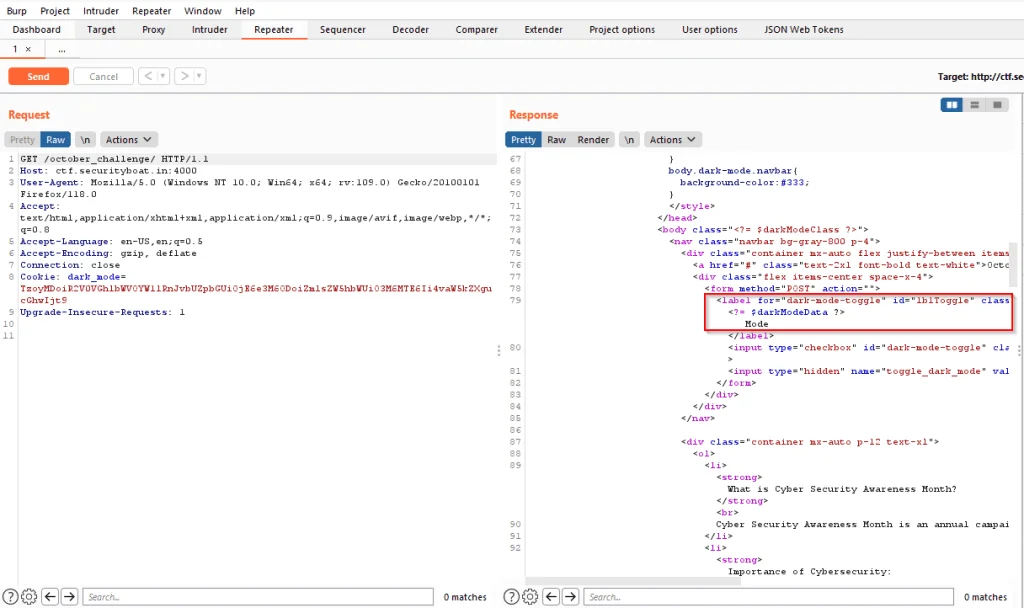This screenshot has height=608, width=1024.
Task: Click the $darkModeData response line
Action: (786, 312)
